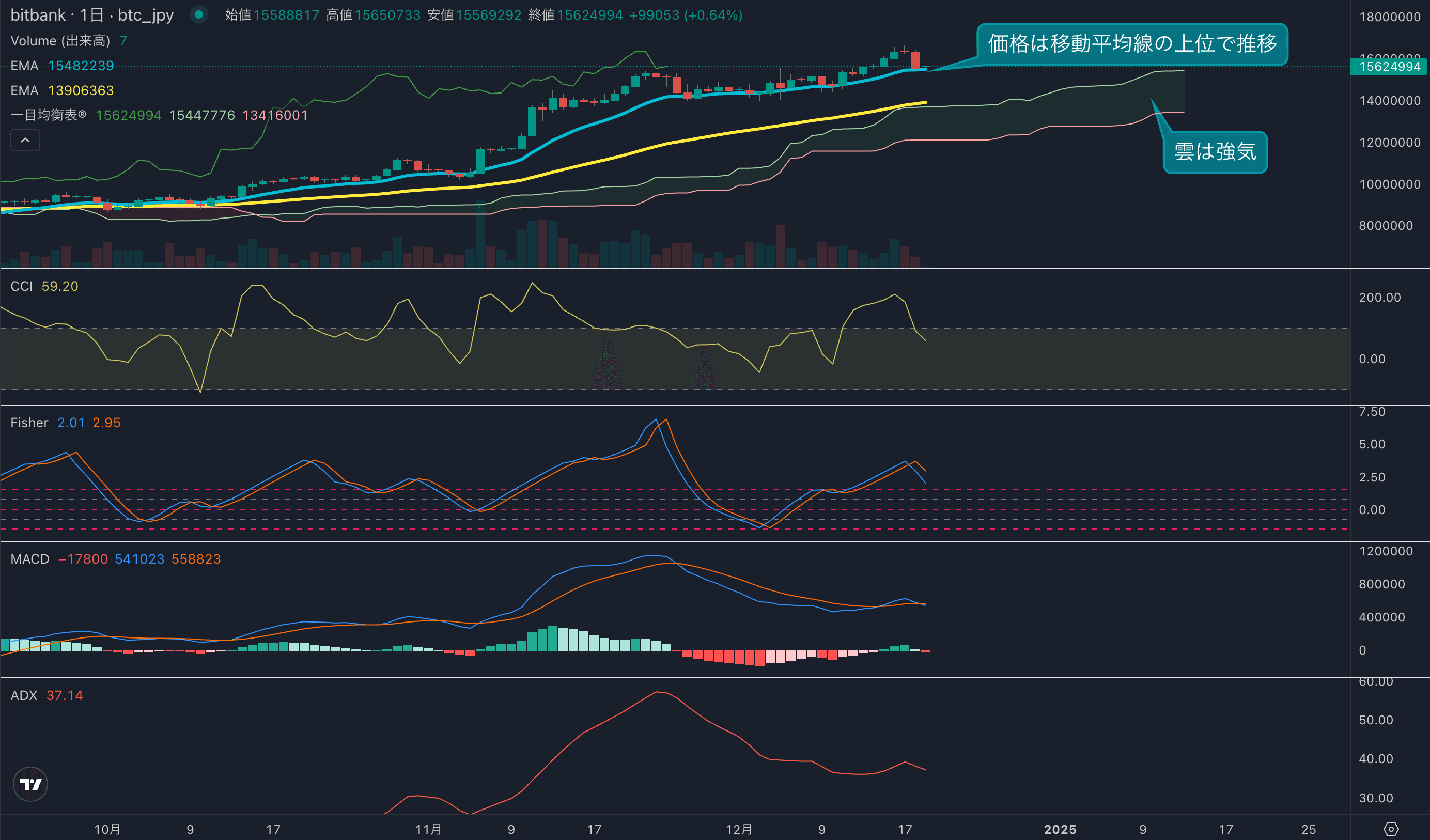Select the yellow EMA 13906363 legend
The height and width of the screenshot is (840, 1430).
63,90
